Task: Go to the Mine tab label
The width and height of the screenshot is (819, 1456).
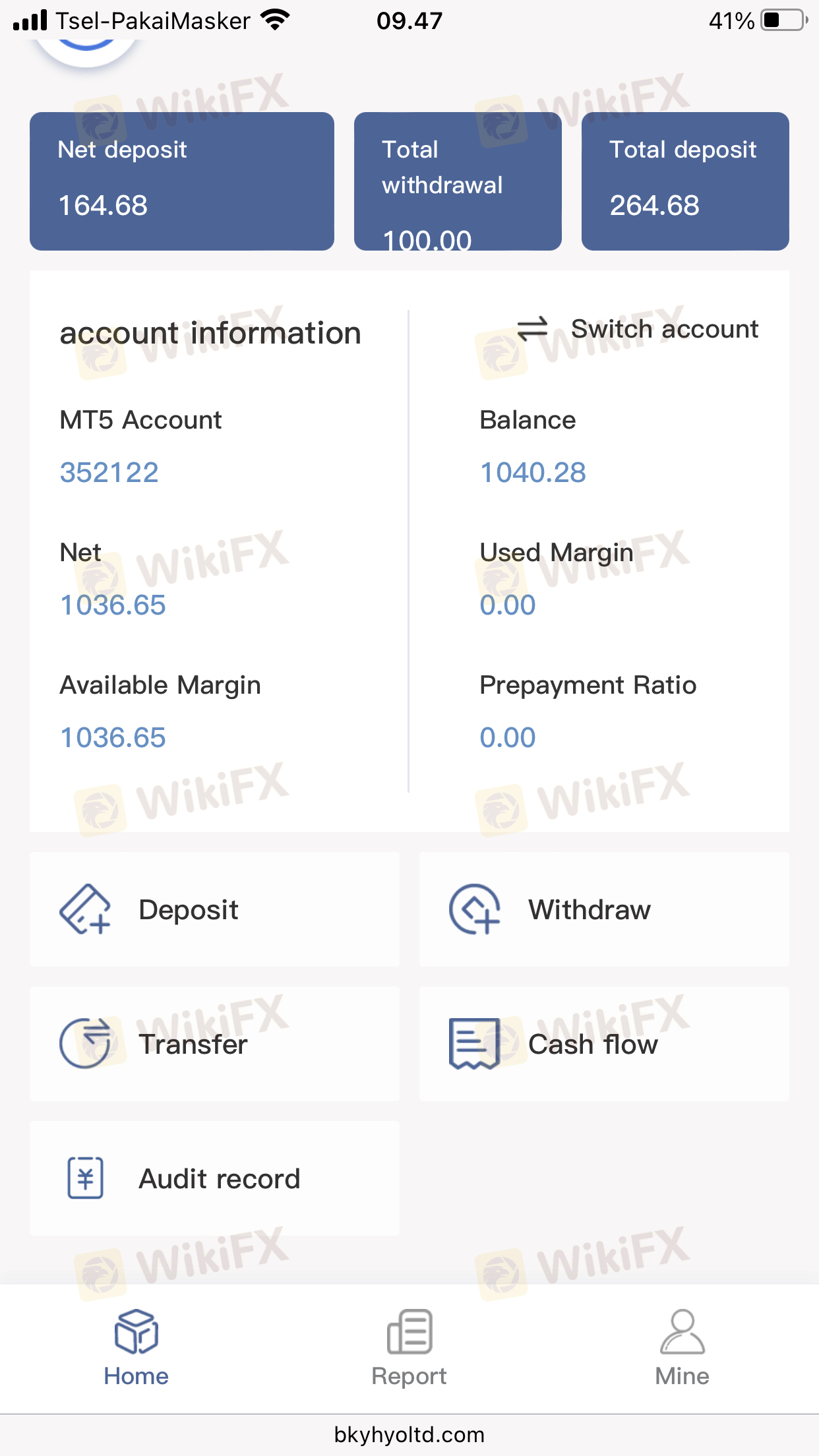Action: [682, 1376]
